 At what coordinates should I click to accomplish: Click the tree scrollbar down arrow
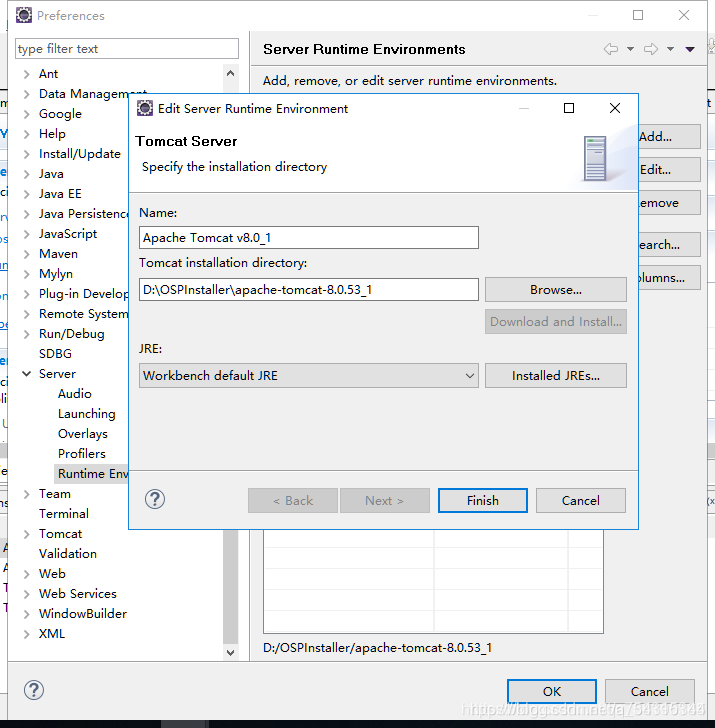tap(230, 652)
